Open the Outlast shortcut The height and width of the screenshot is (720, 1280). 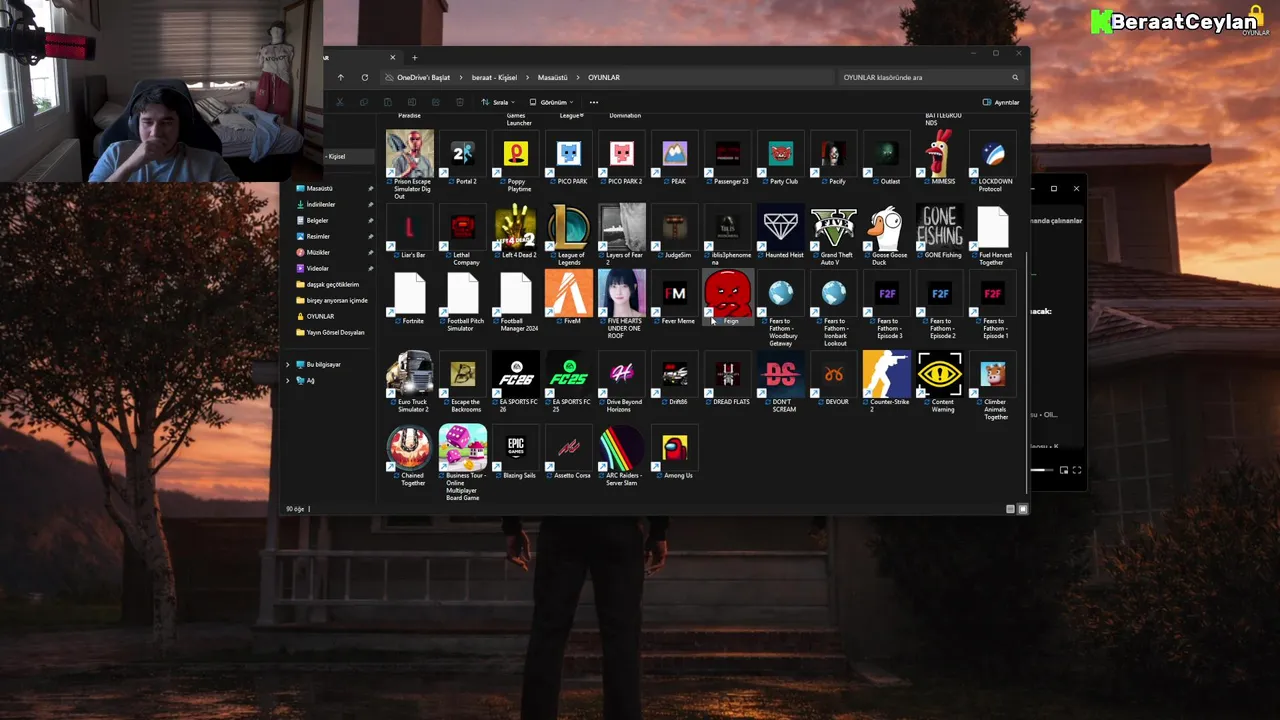point(887,158)
